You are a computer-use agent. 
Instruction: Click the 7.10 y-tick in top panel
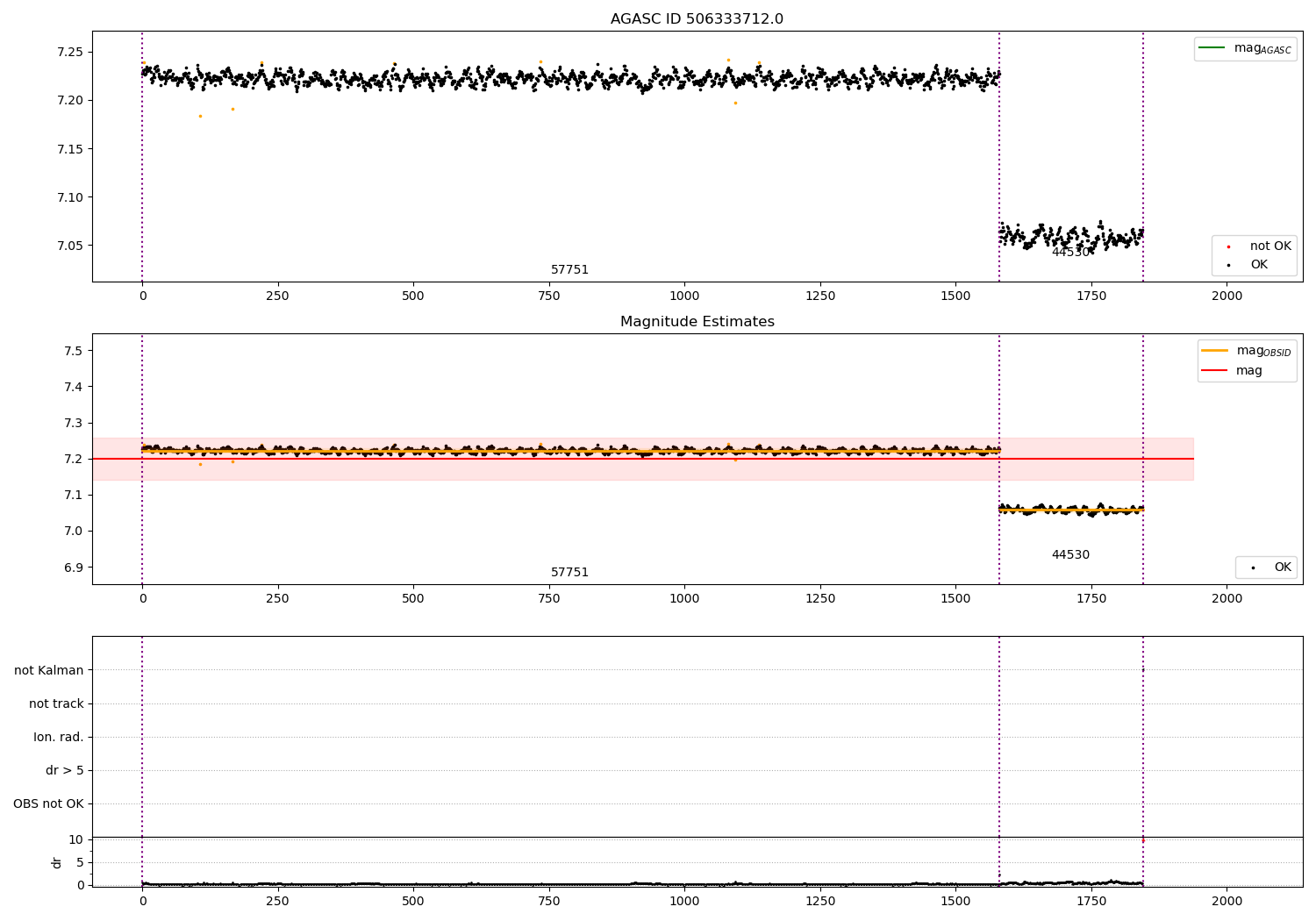coord(68,197)
